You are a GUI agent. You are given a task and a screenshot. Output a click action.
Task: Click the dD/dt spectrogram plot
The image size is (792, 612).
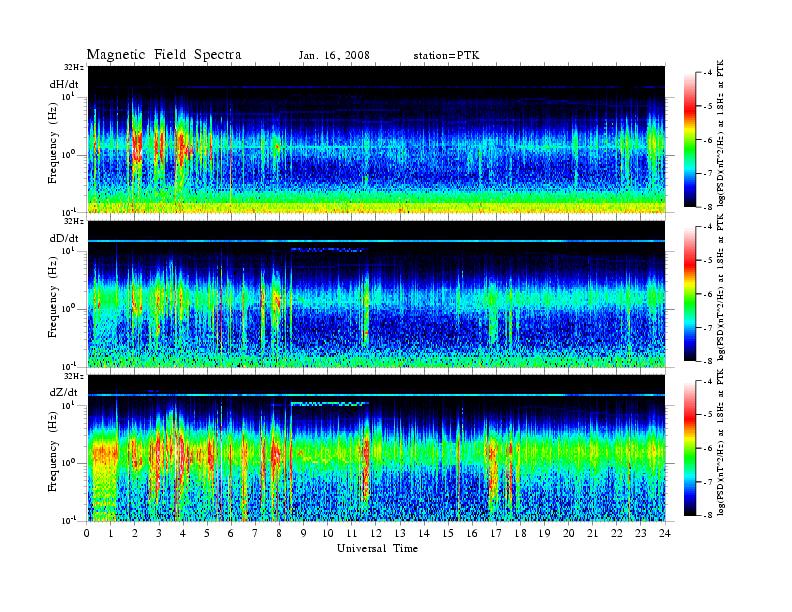point(377,294)
